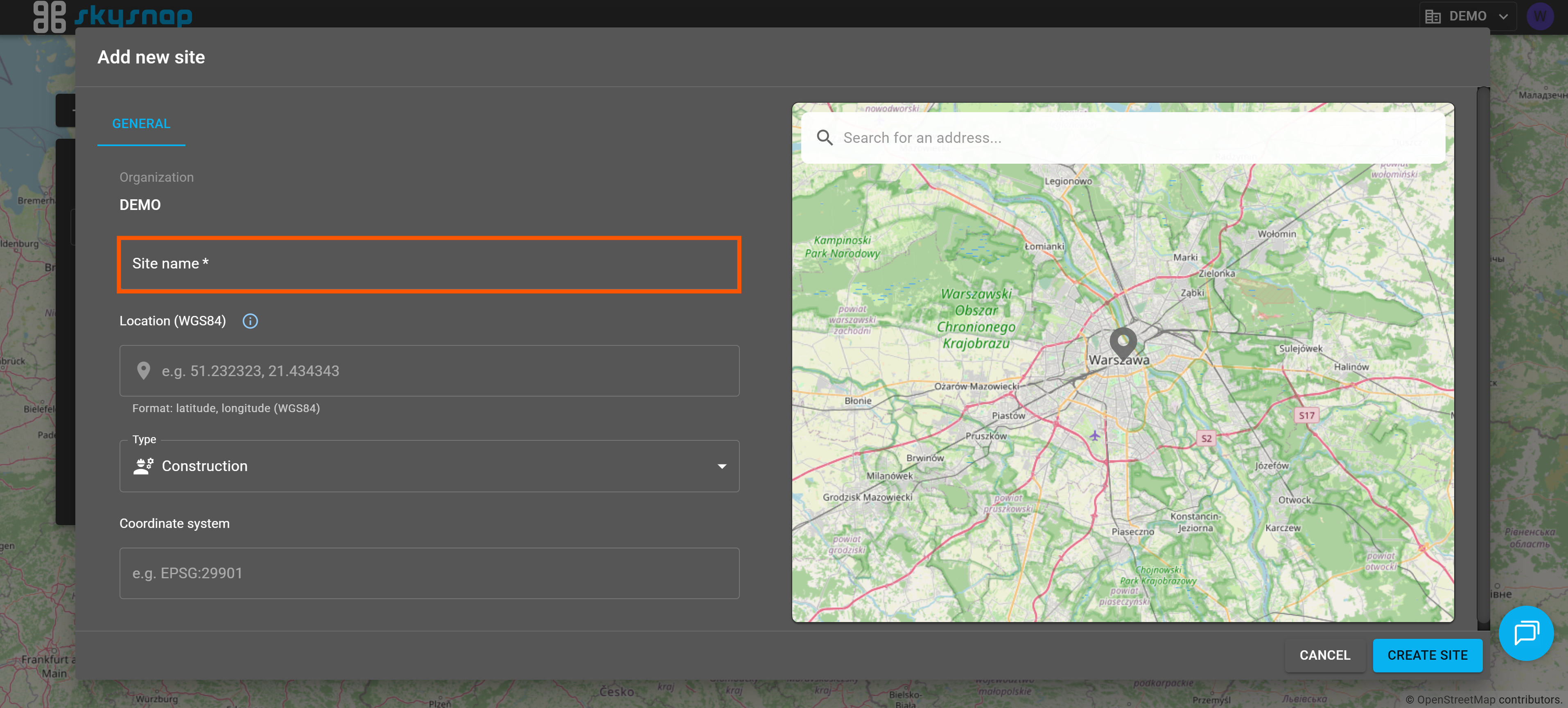Screen dimensions: 1568x708
Task: Click the 'Coordinate system' label
Action: pyautogui.click(x=174, y=524)
